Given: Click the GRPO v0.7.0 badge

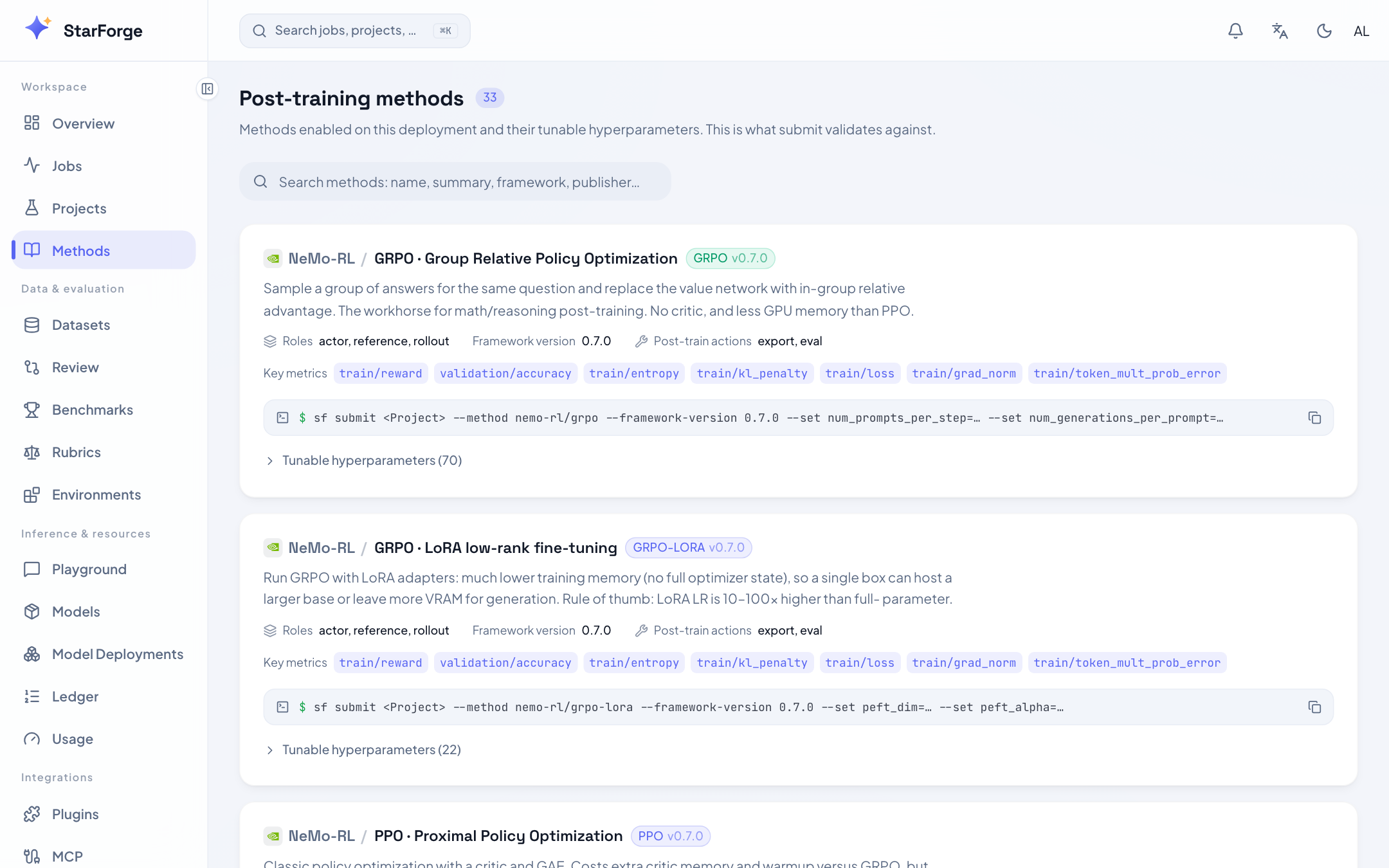Looking at the screenshot, I should 731,258.
